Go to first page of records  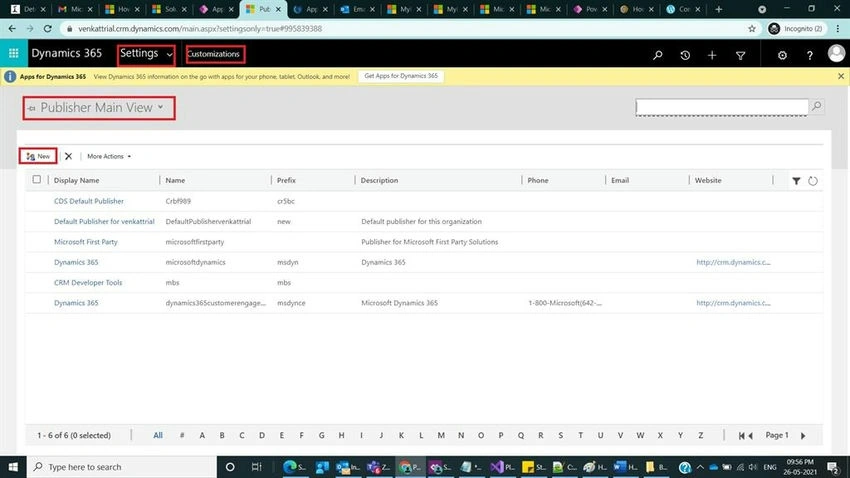(x=741, y=436)
